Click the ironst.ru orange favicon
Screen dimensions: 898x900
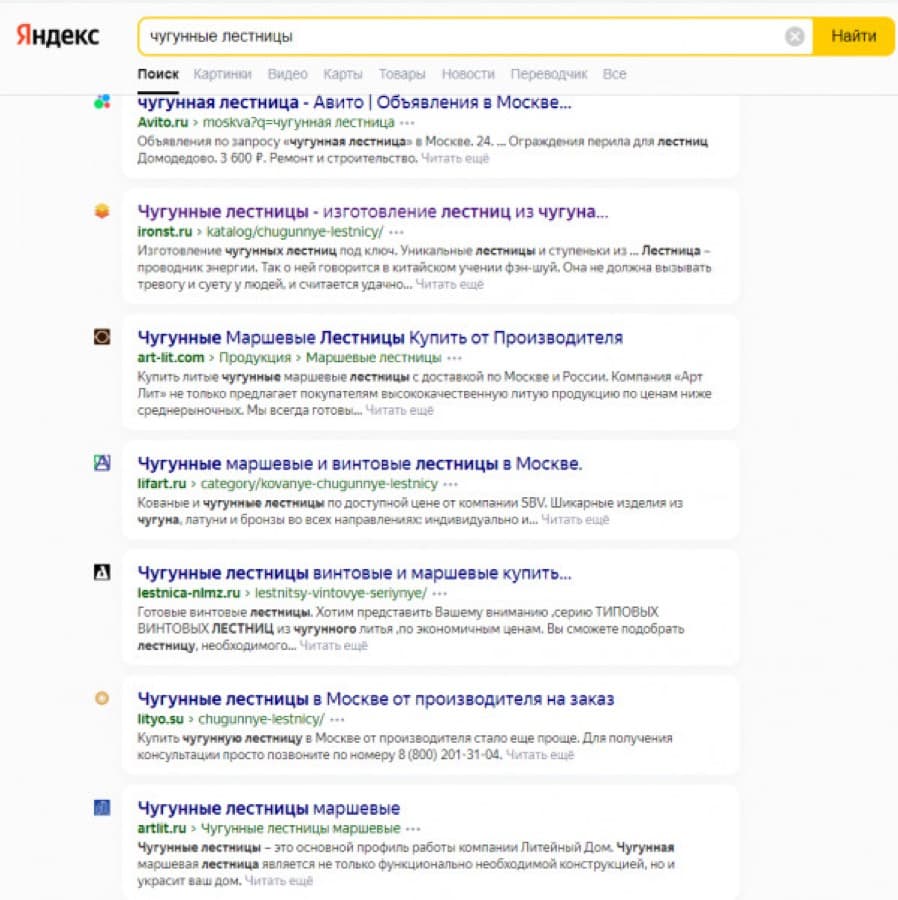click(x=102, y=211)
